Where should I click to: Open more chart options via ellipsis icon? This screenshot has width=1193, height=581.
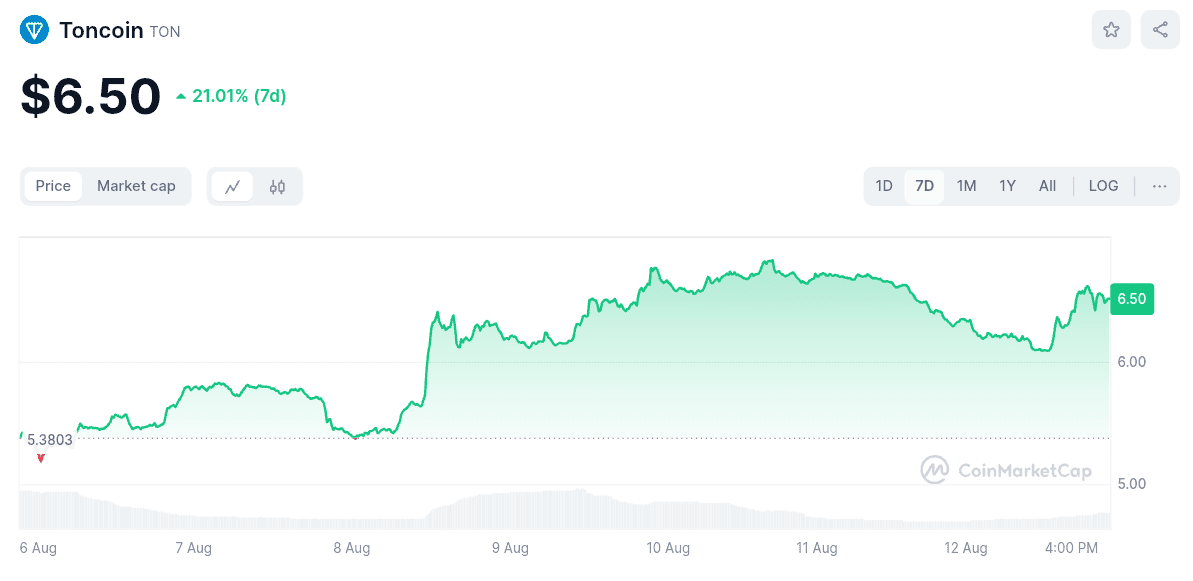[1158, 186]
